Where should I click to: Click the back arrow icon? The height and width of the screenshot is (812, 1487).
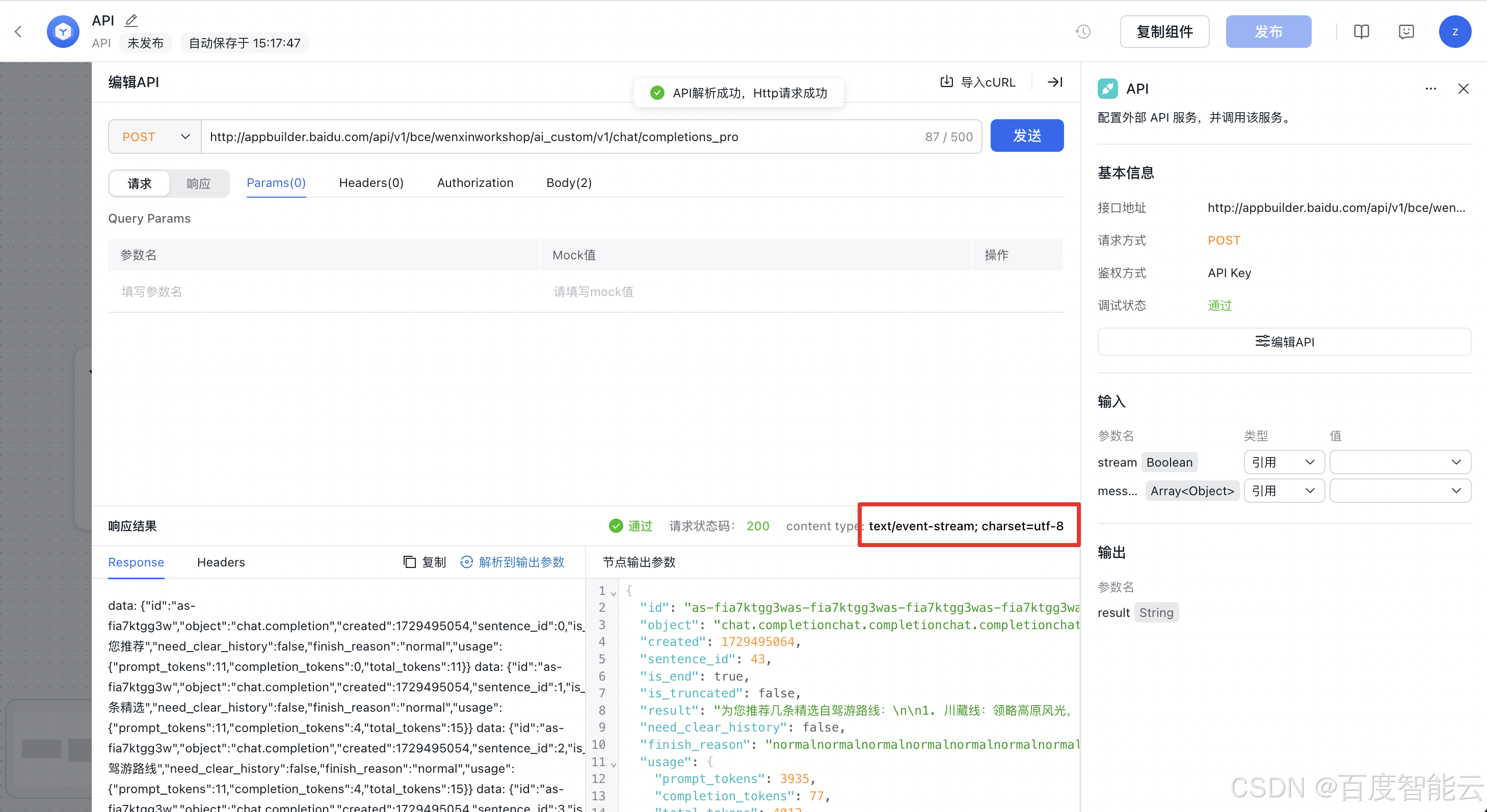click(x=18, y=31)
